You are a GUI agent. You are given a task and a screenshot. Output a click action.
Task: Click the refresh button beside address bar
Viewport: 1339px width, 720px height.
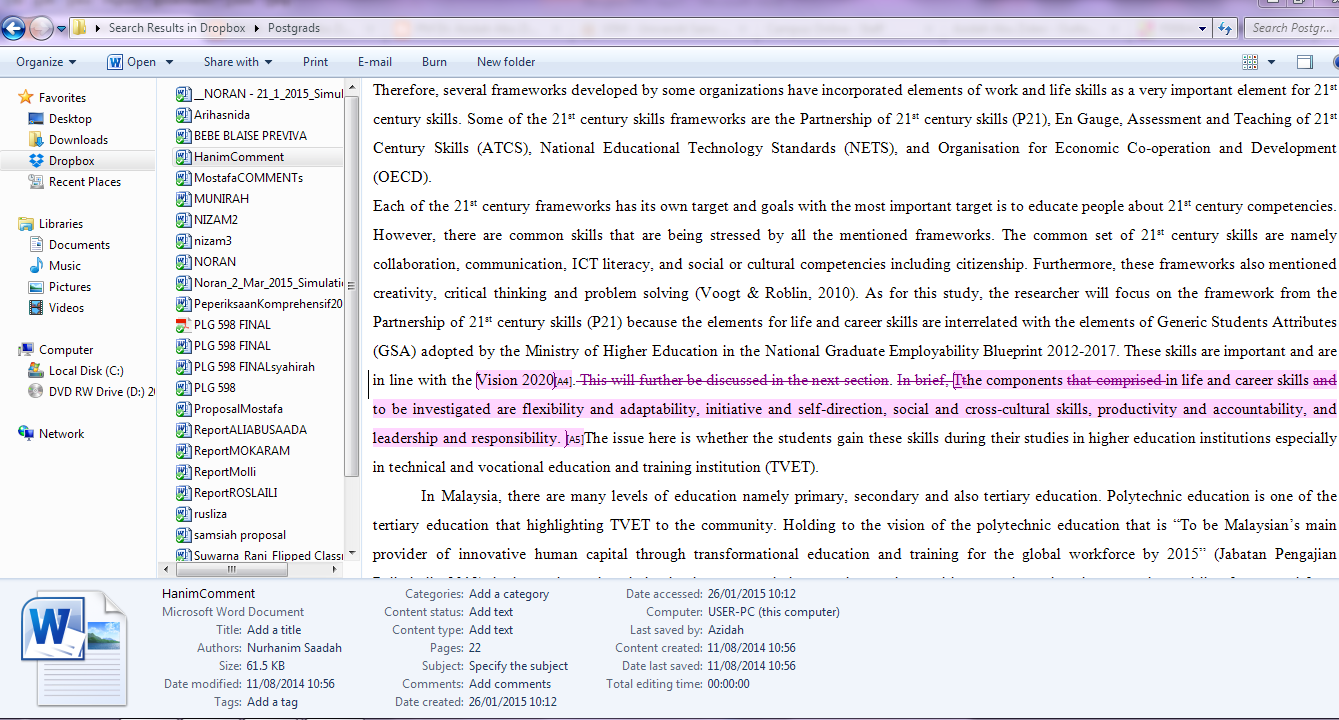[1225, 28]
